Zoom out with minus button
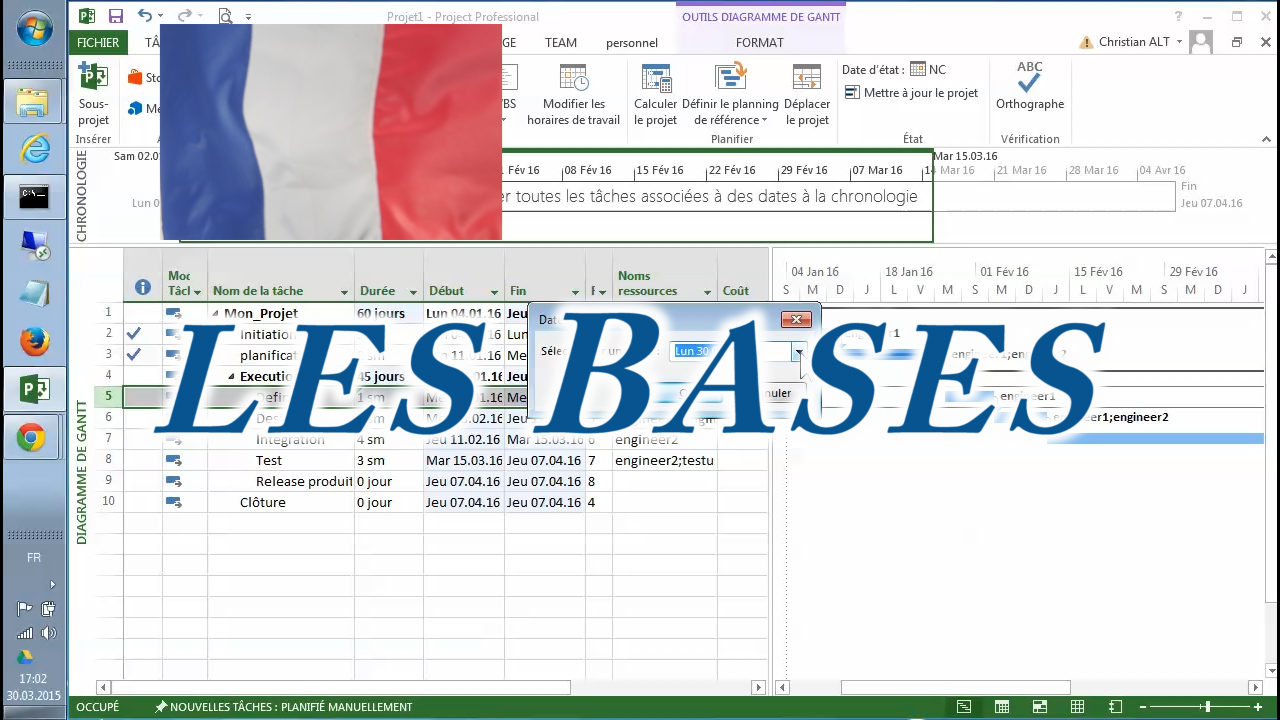1280x720 pixels. pos(1144,707)
